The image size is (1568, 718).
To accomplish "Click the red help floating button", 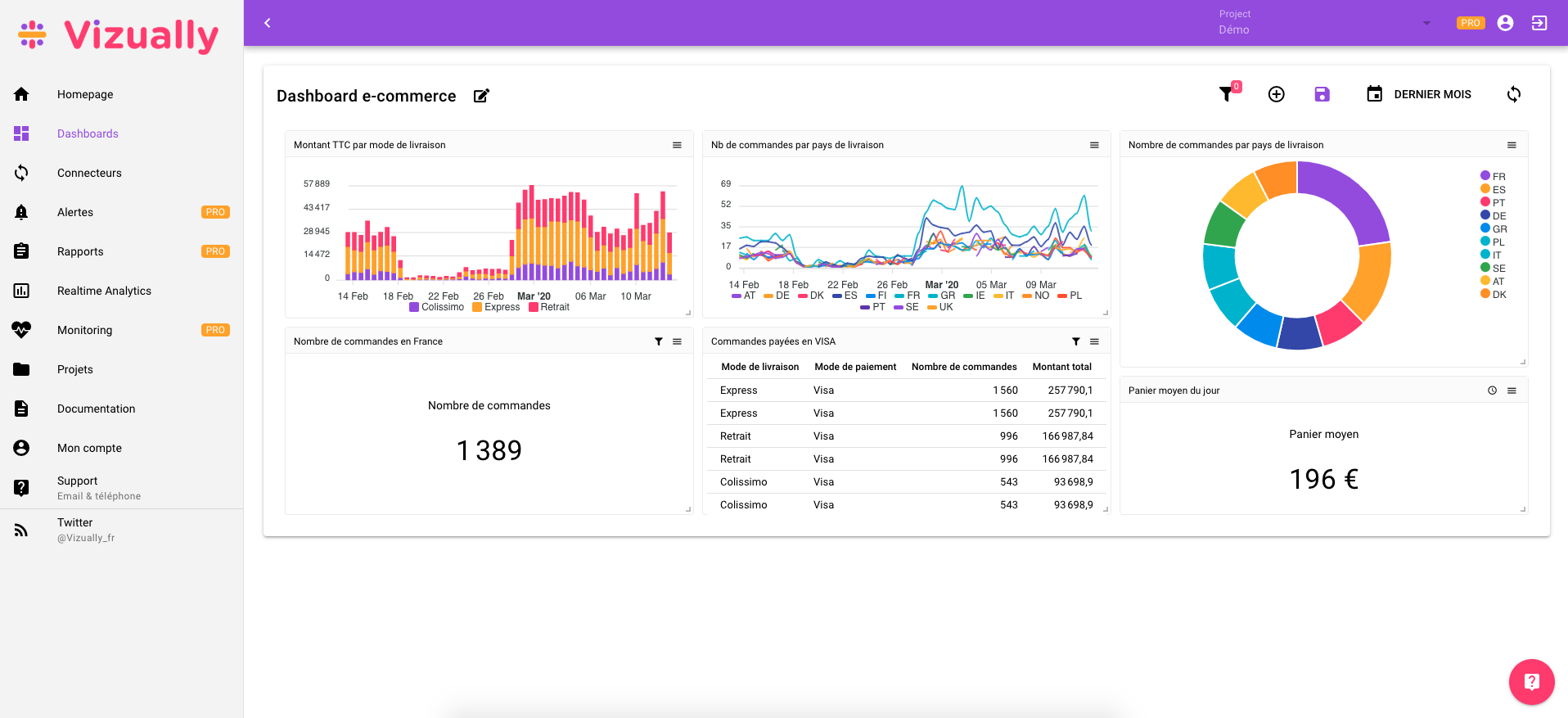I will coord(1531,681).
